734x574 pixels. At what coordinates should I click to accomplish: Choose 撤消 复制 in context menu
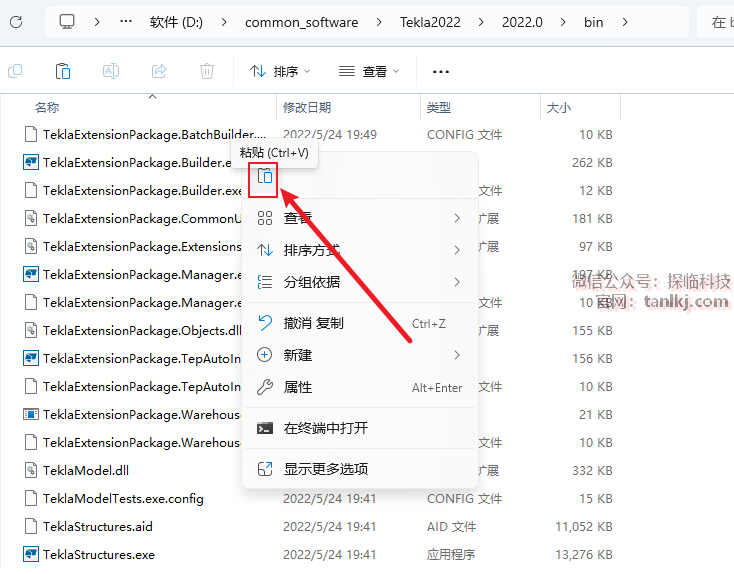click(360, 323)
